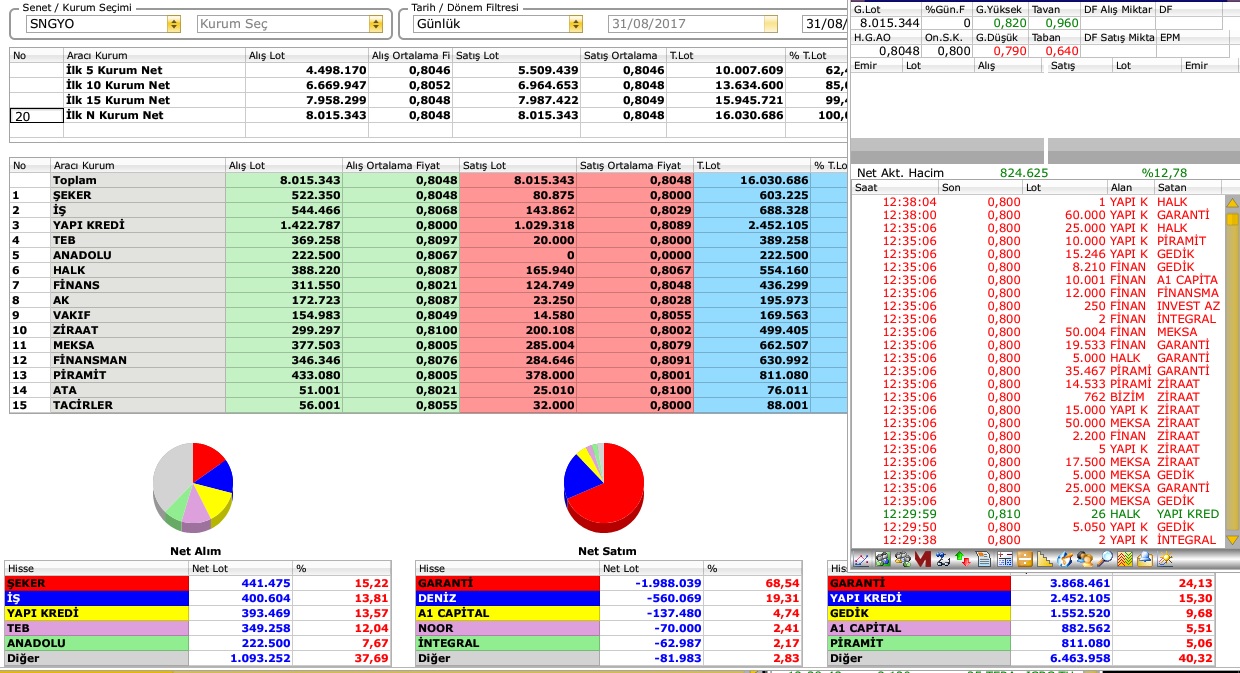Select row 6 HALK in the broker table
The height and width of the screenshot is (673, 1240).
click(x=428, y=270)
